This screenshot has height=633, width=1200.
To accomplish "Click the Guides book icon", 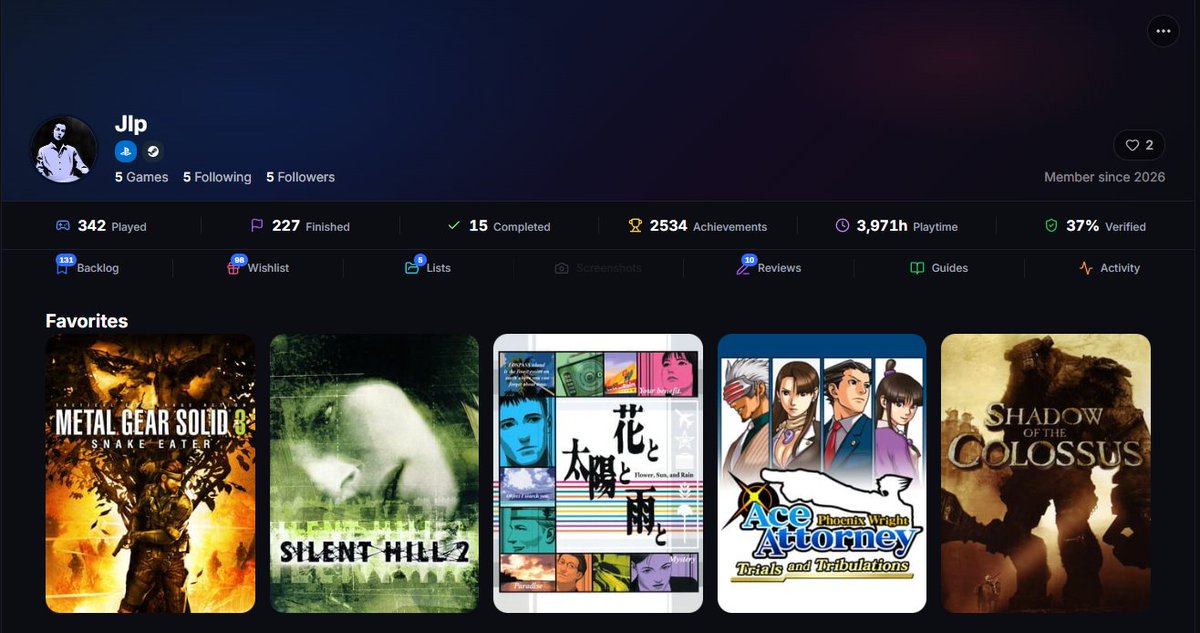I will pyautogui.click(x=917, y=268).
